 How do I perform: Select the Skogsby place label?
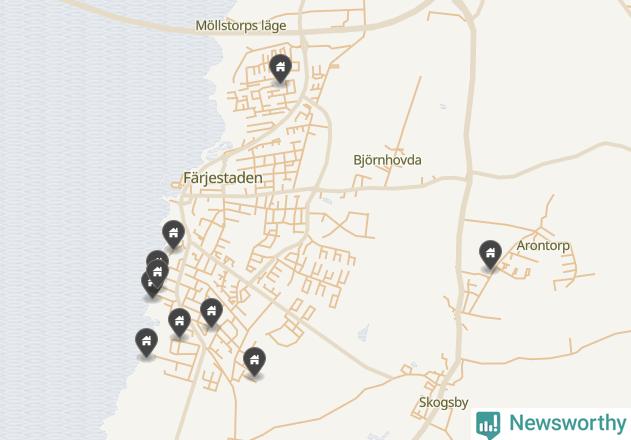443,402
